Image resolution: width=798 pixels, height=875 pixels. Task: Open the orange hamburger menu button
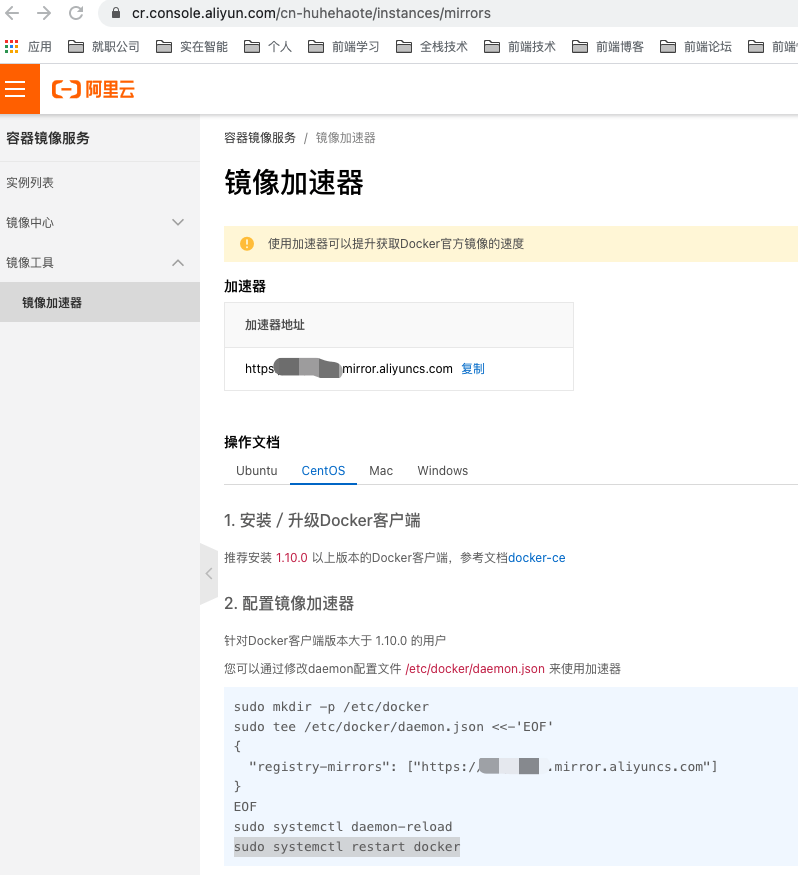[20, 89]
